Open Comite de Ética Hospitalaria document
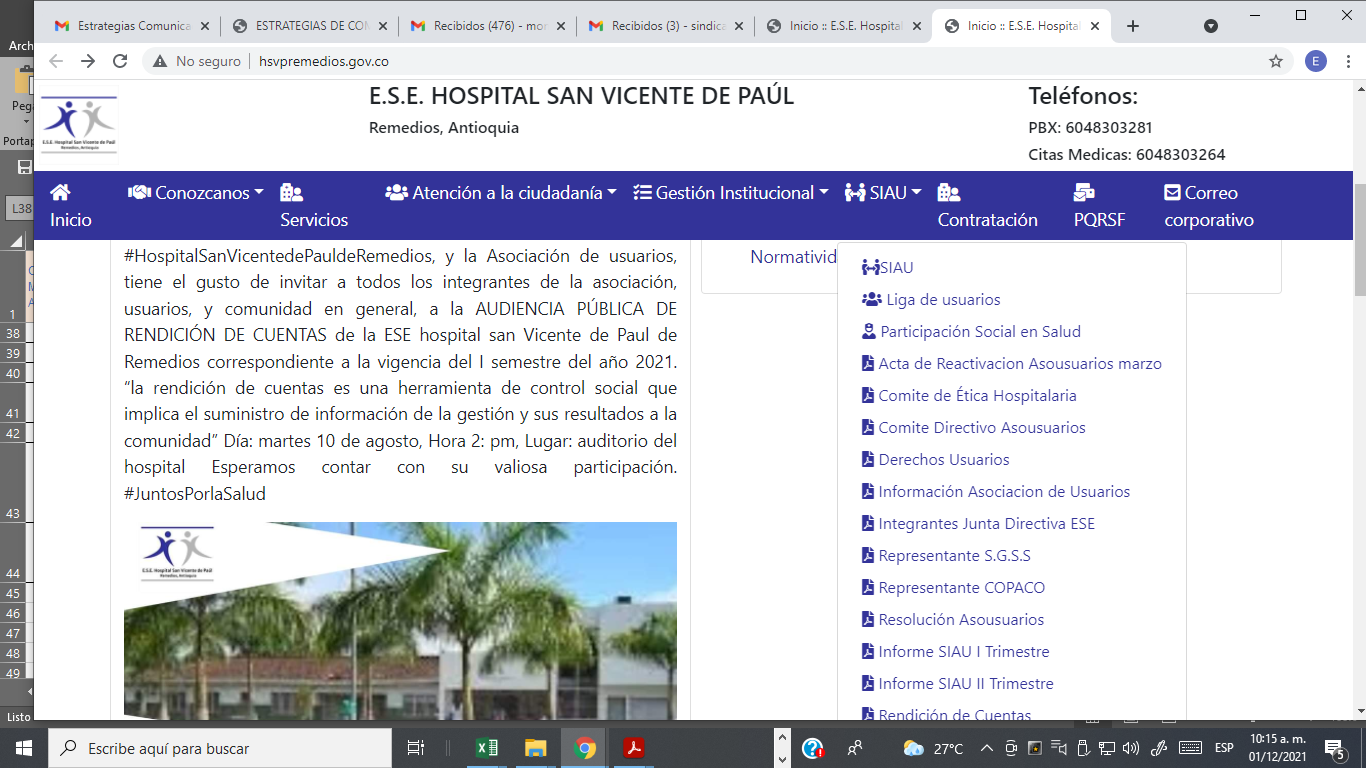 click(x=976, y=396)
